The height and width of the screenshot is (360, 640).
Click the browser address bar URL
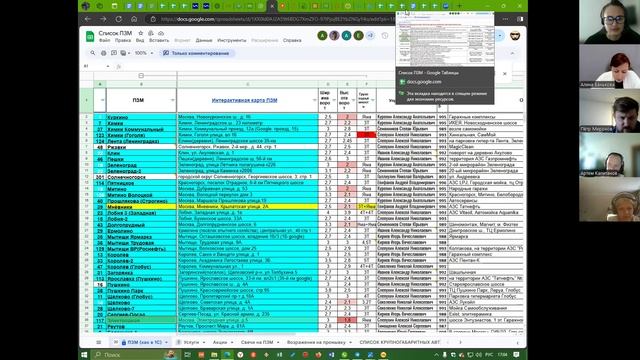[278, 19]
